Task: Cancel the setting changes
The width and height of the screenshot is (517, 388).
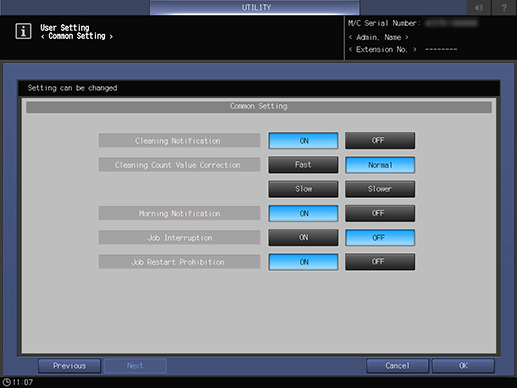Action: point(397,366)
